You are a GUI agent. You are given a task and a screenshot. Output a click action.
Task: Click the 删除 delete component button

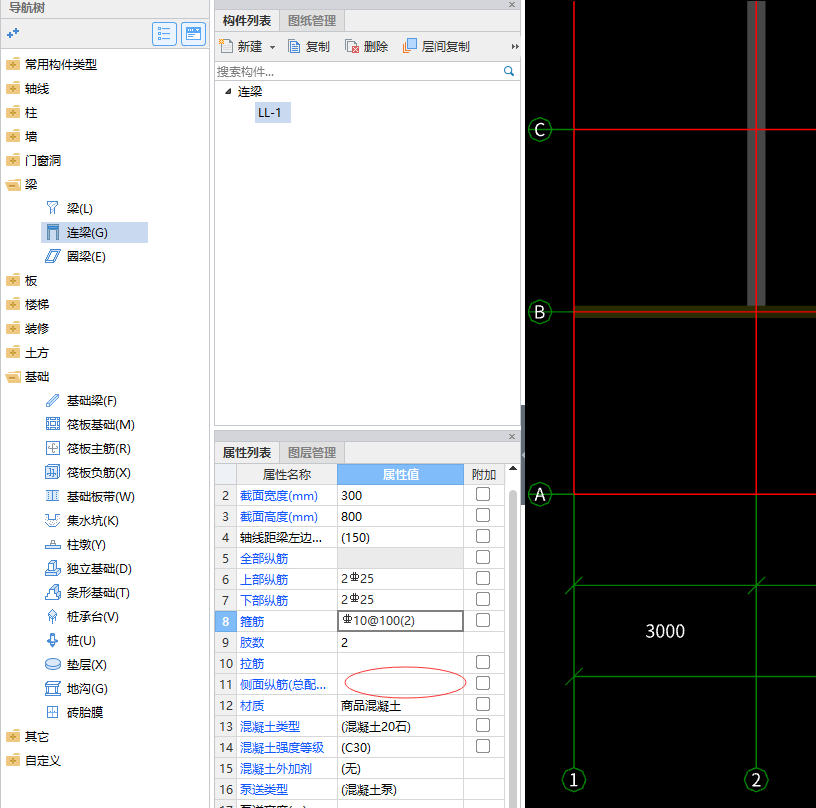(366, 46)
